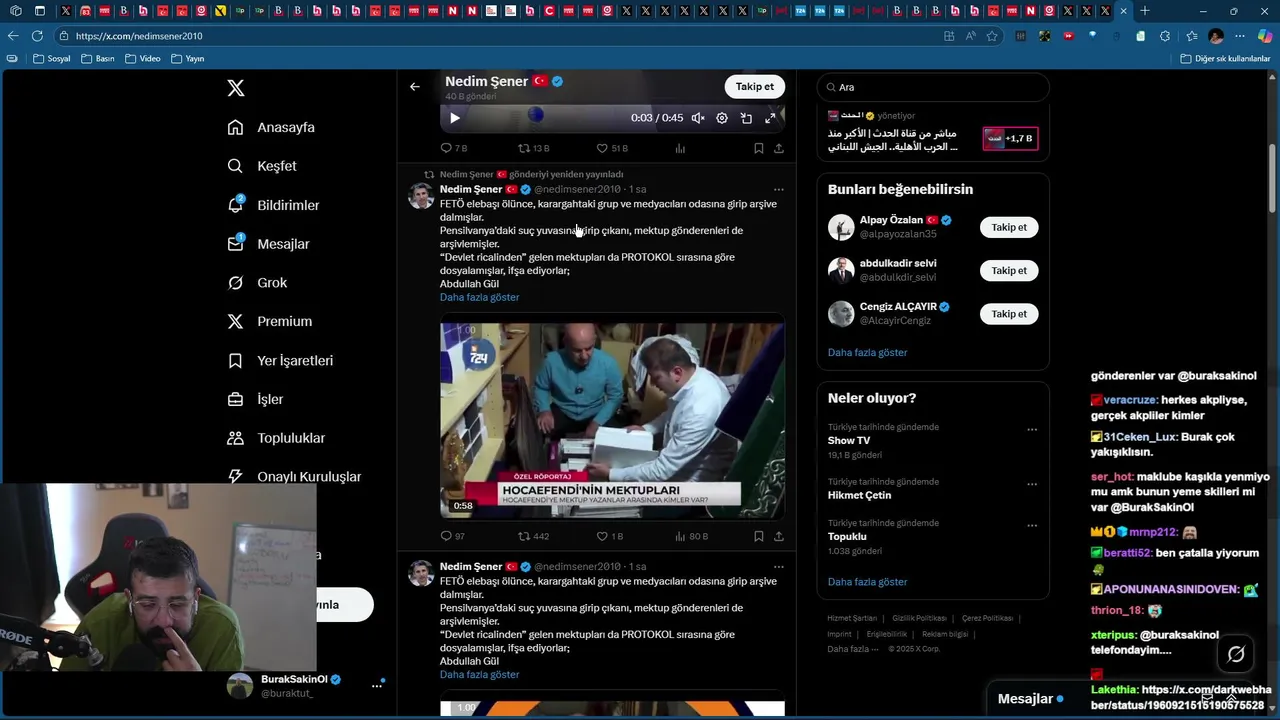Go back with the profile back arrow

415,87
